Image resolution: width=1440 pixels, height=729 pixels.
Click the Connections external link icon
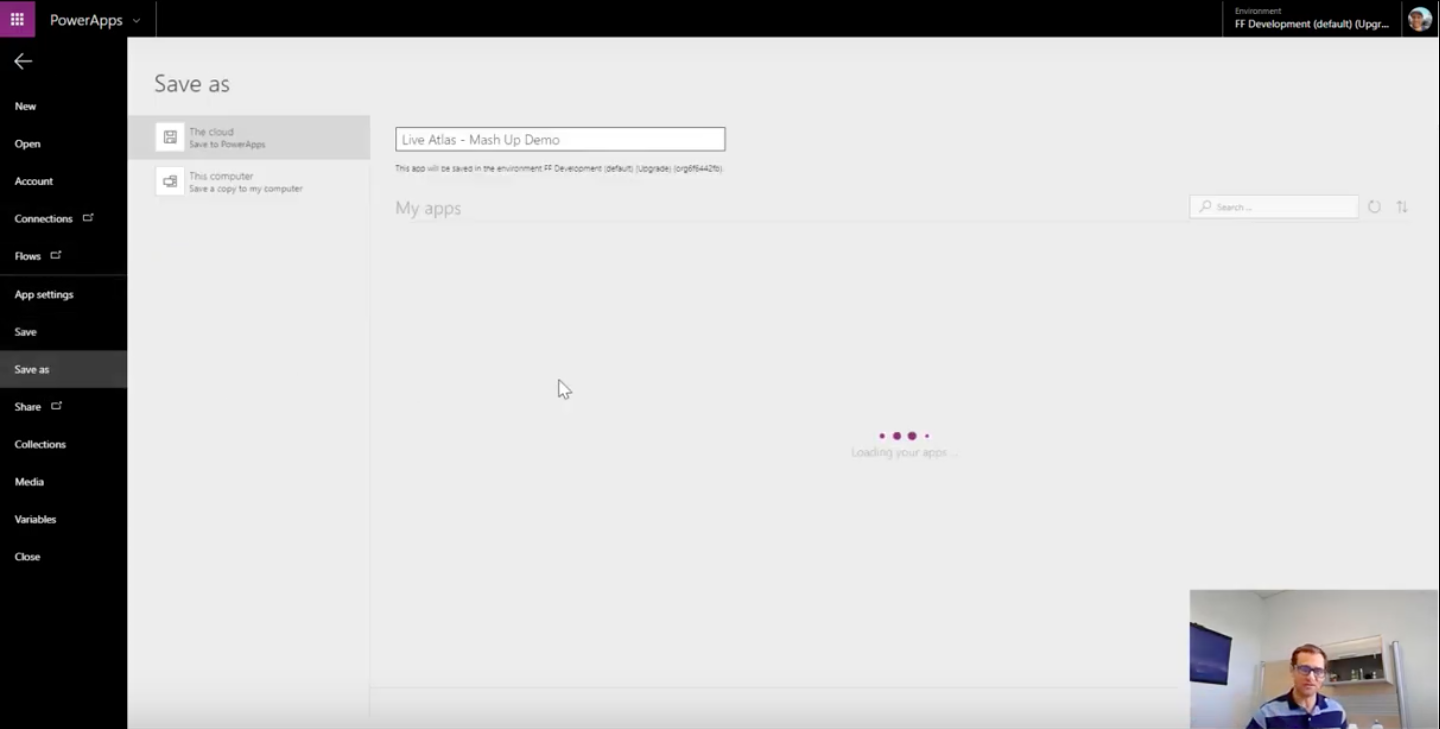(88, 218)
